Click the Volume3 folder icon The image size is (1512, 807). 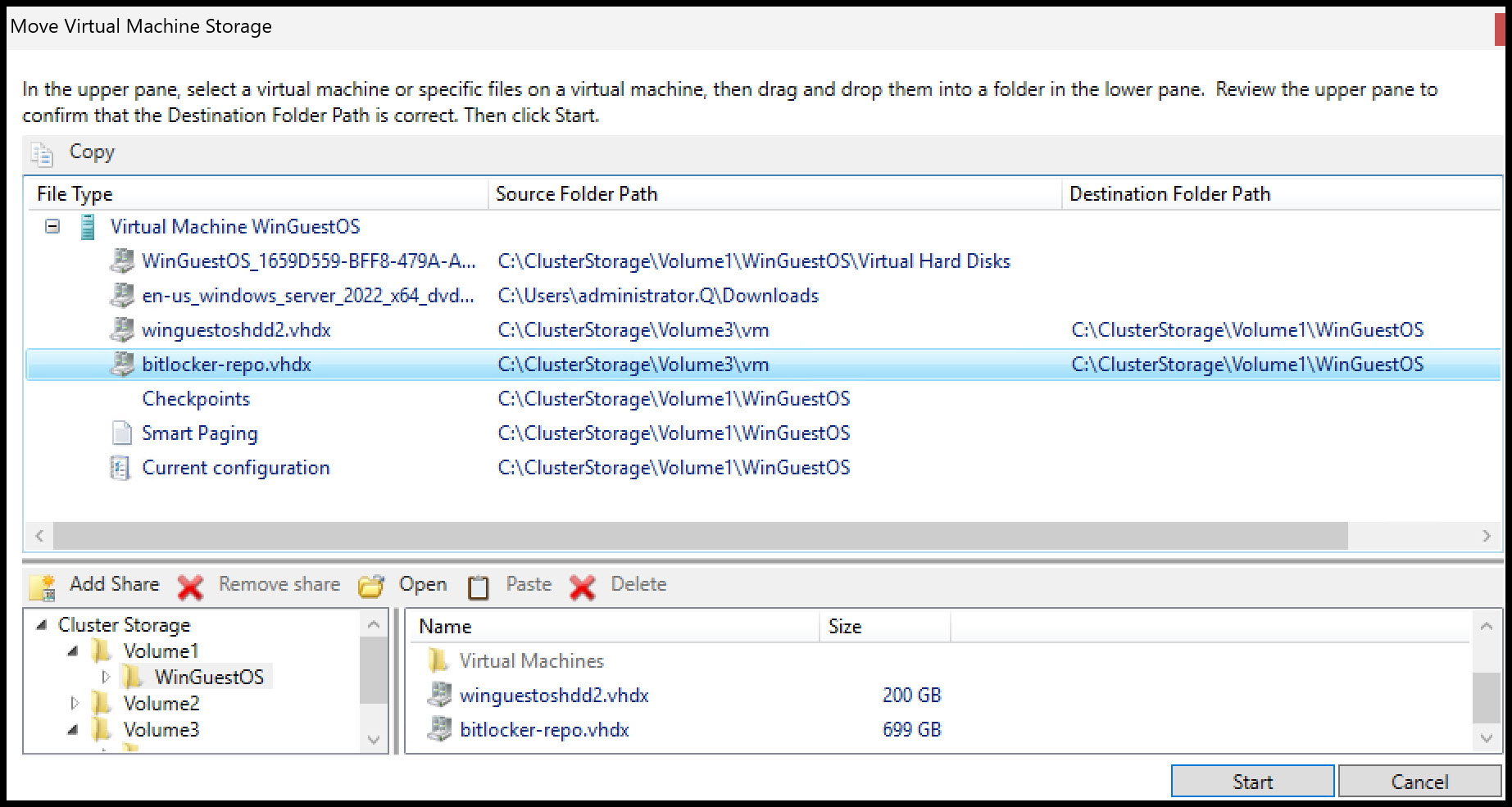click(102, 729)
